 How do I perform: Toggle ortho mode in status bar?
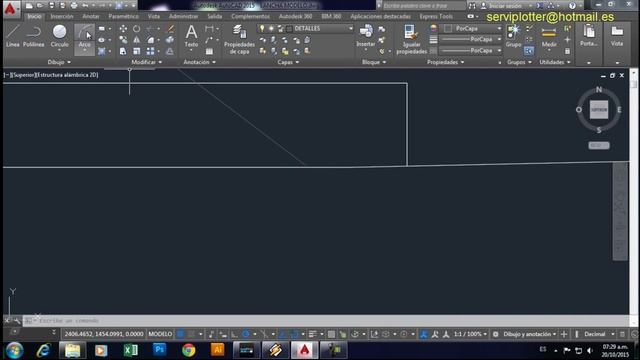(234, 334)
